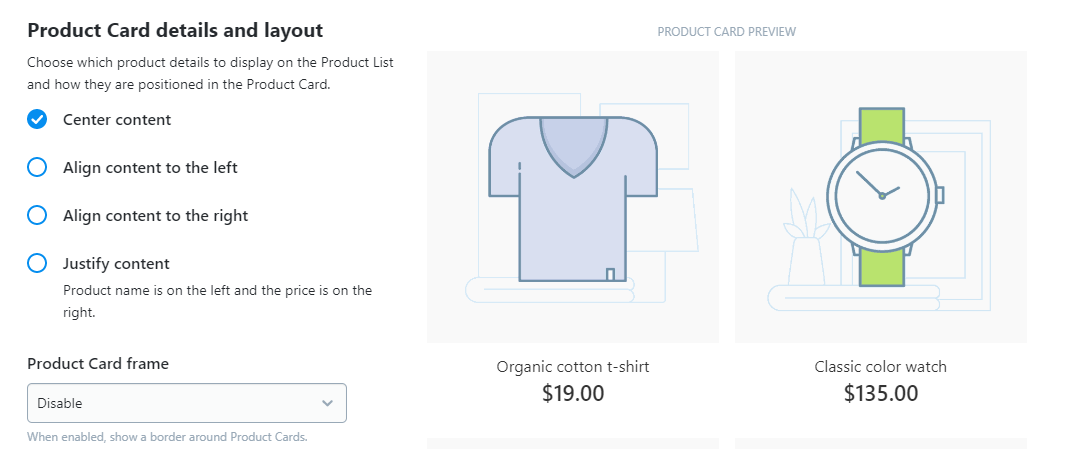Open the Product Card frame dropdown
Viewport: 1092px width, 449px height.
coord(187,403)
